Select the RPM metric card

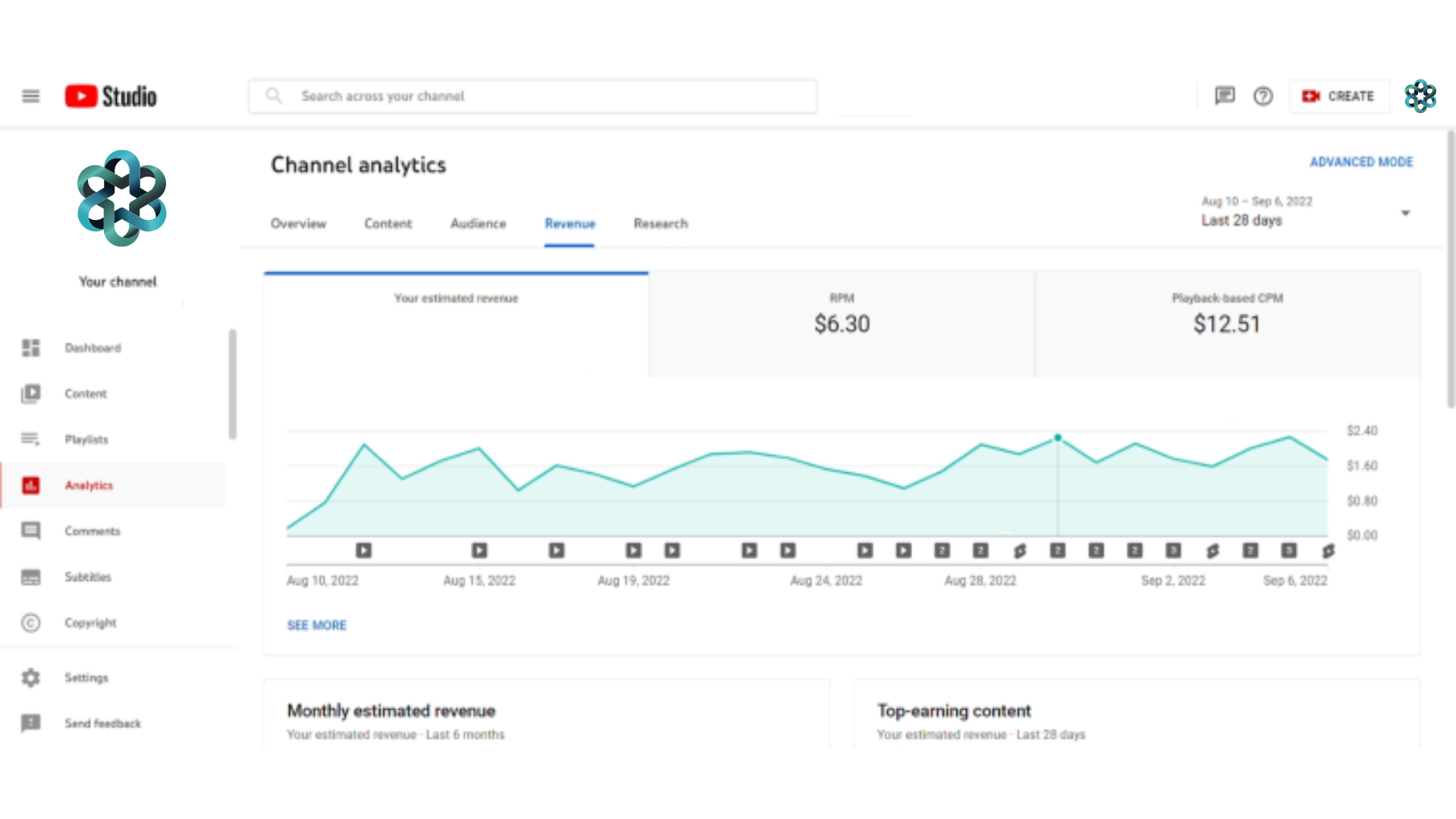point(842,324)
